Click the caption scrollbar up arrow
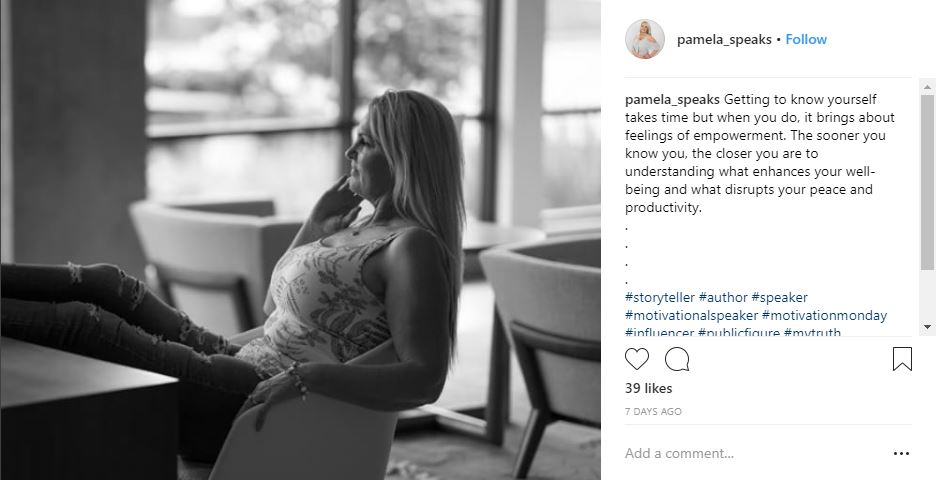The height and width of the screenshot is (480, 936). (927, 87)
